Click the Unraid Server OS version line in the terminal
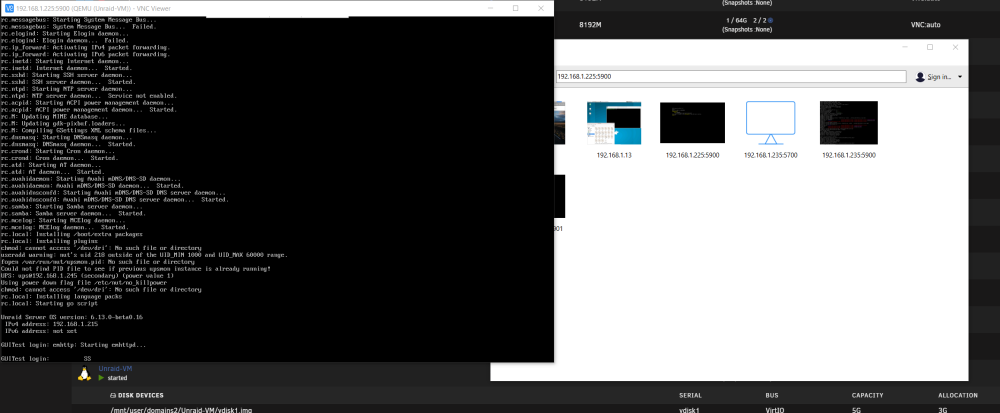 tap(71, 317)
